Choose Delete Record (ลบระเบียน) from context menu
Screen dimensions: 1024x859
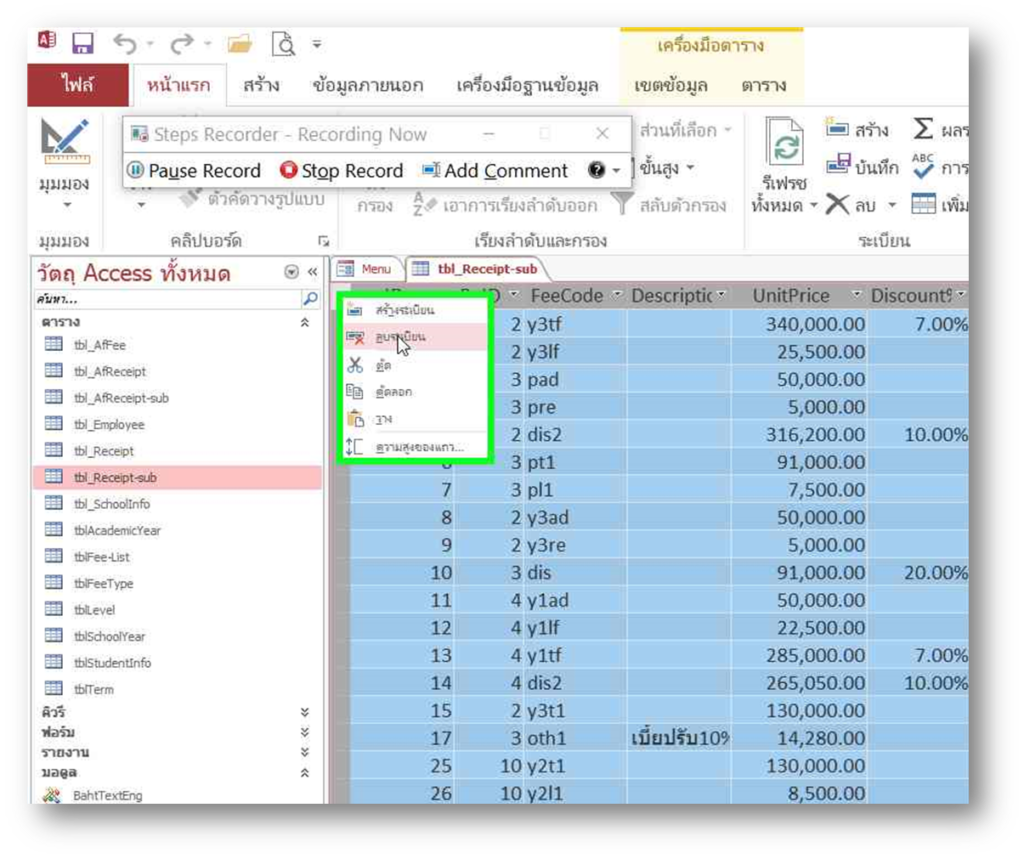coord(400,338)
